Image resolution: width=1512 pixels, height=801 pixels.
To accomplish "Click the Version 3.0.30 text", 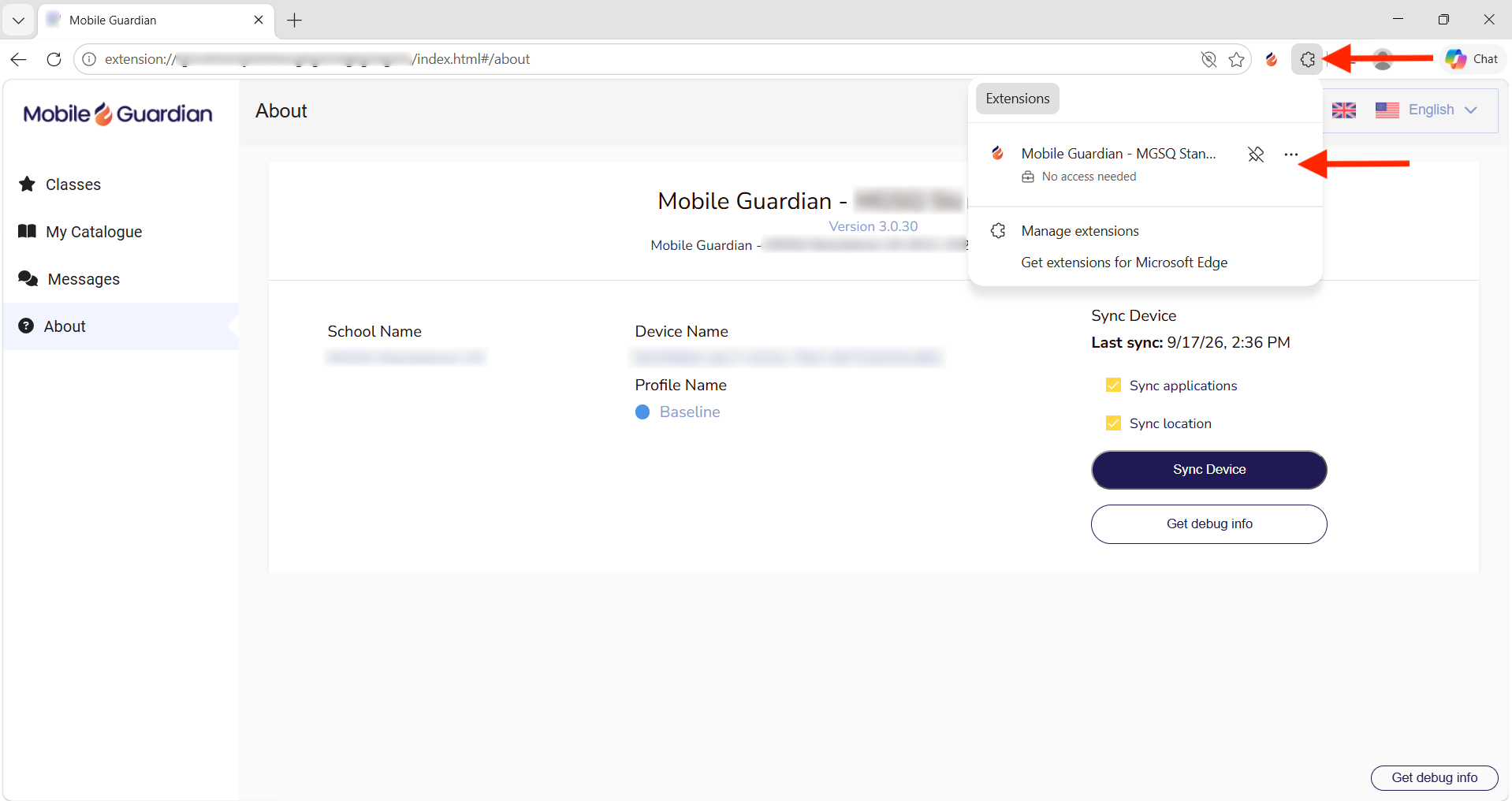I will tap(873, 226).
